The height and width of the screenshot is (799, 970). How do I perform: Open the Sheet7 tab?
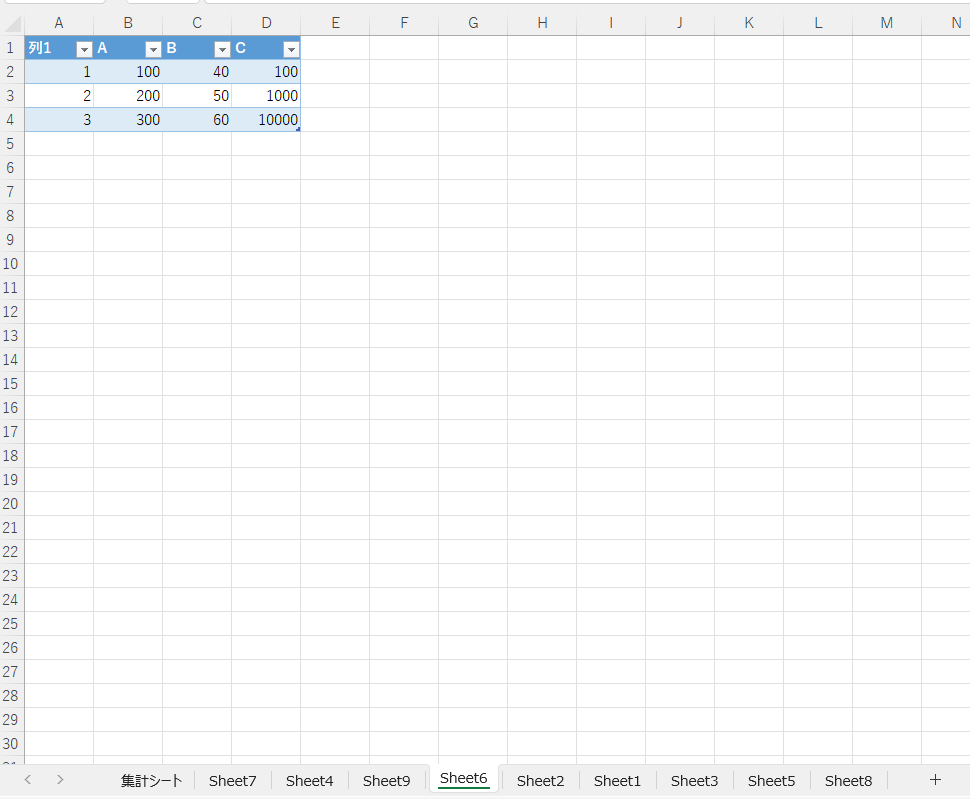[233, 781]
